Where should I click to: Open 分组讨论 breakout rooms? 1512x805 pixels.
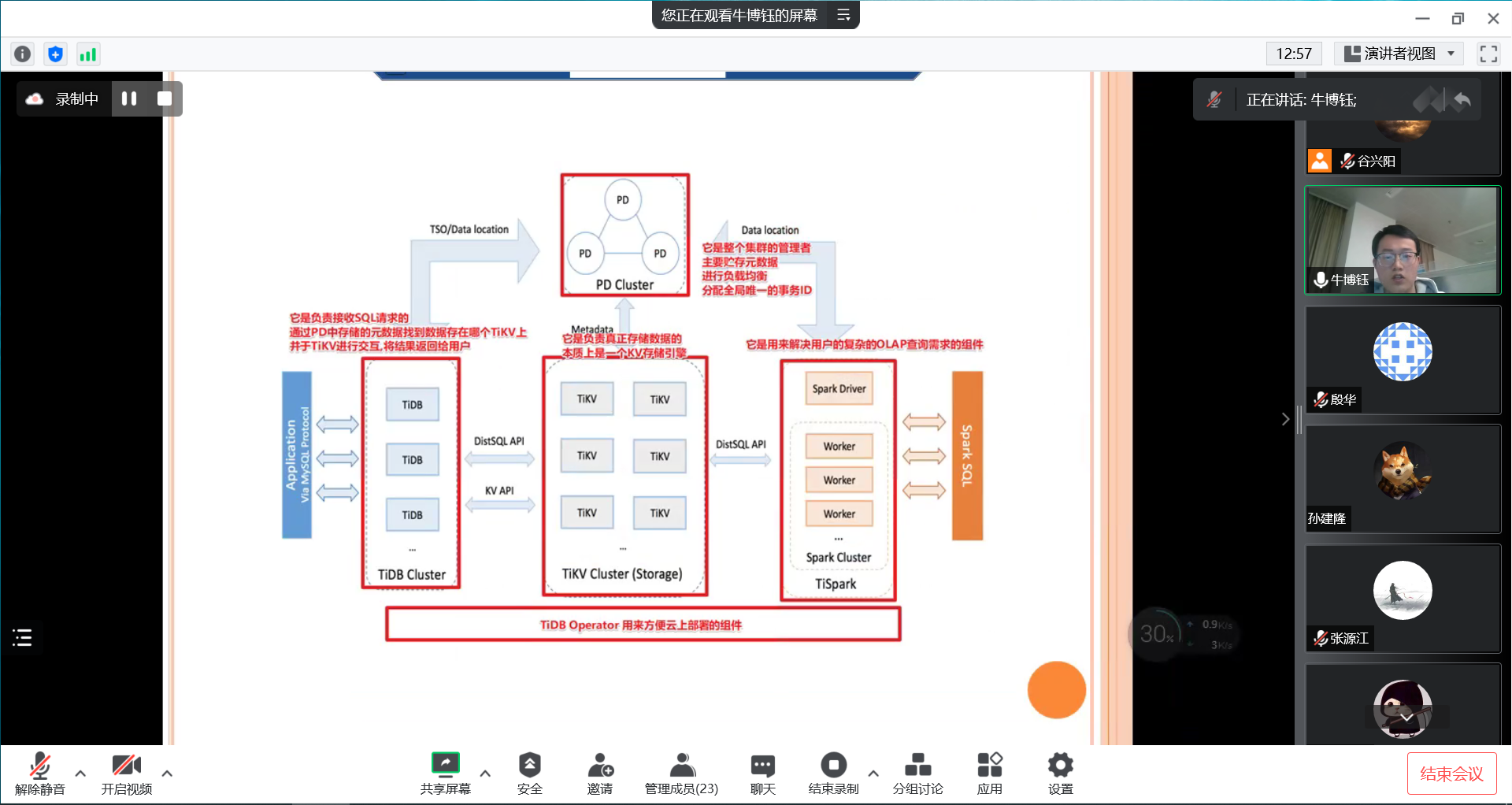918,773
